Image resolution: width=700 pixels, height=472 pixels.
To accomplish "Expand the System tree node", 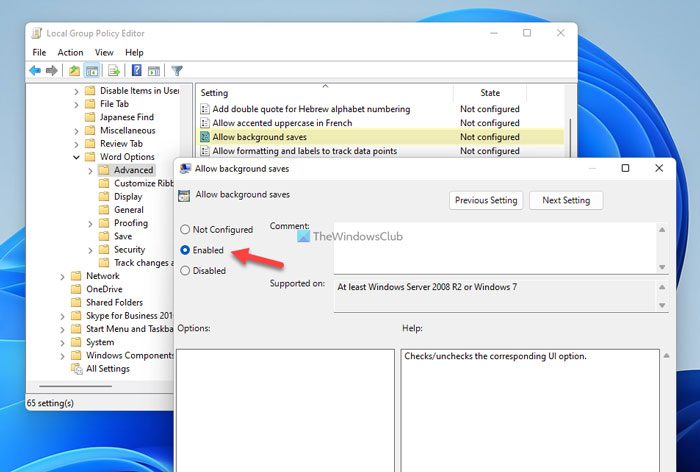I will 62,343.
